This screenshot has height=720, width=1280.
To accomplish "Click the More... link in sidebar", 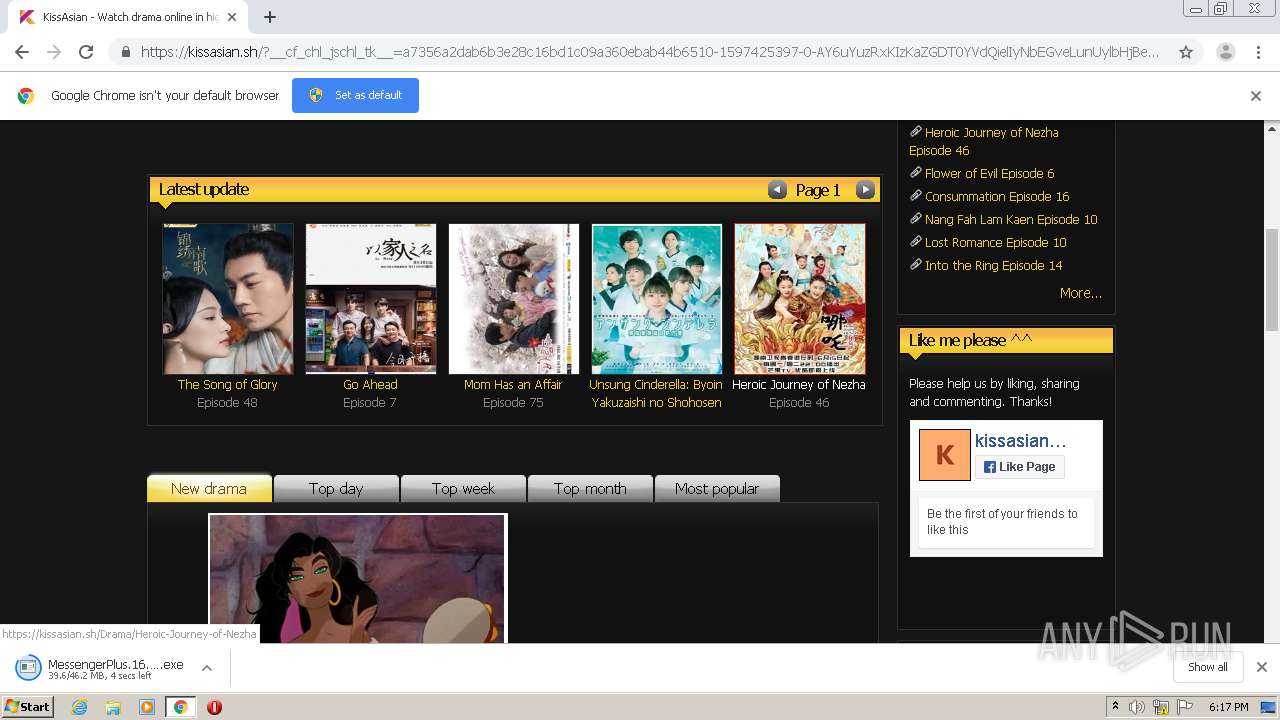I will pos(1080,293).
